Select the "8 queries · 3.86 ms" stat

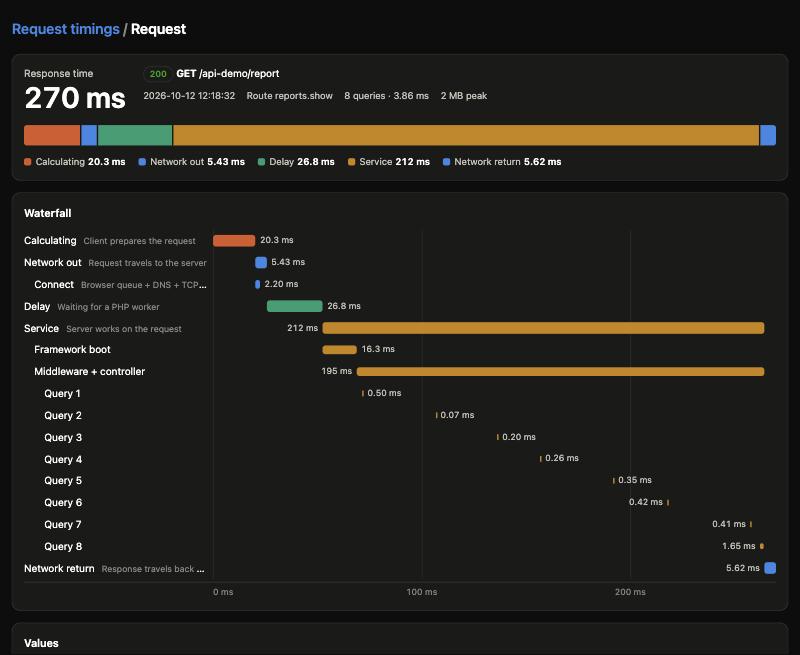(x=386, y=96)
